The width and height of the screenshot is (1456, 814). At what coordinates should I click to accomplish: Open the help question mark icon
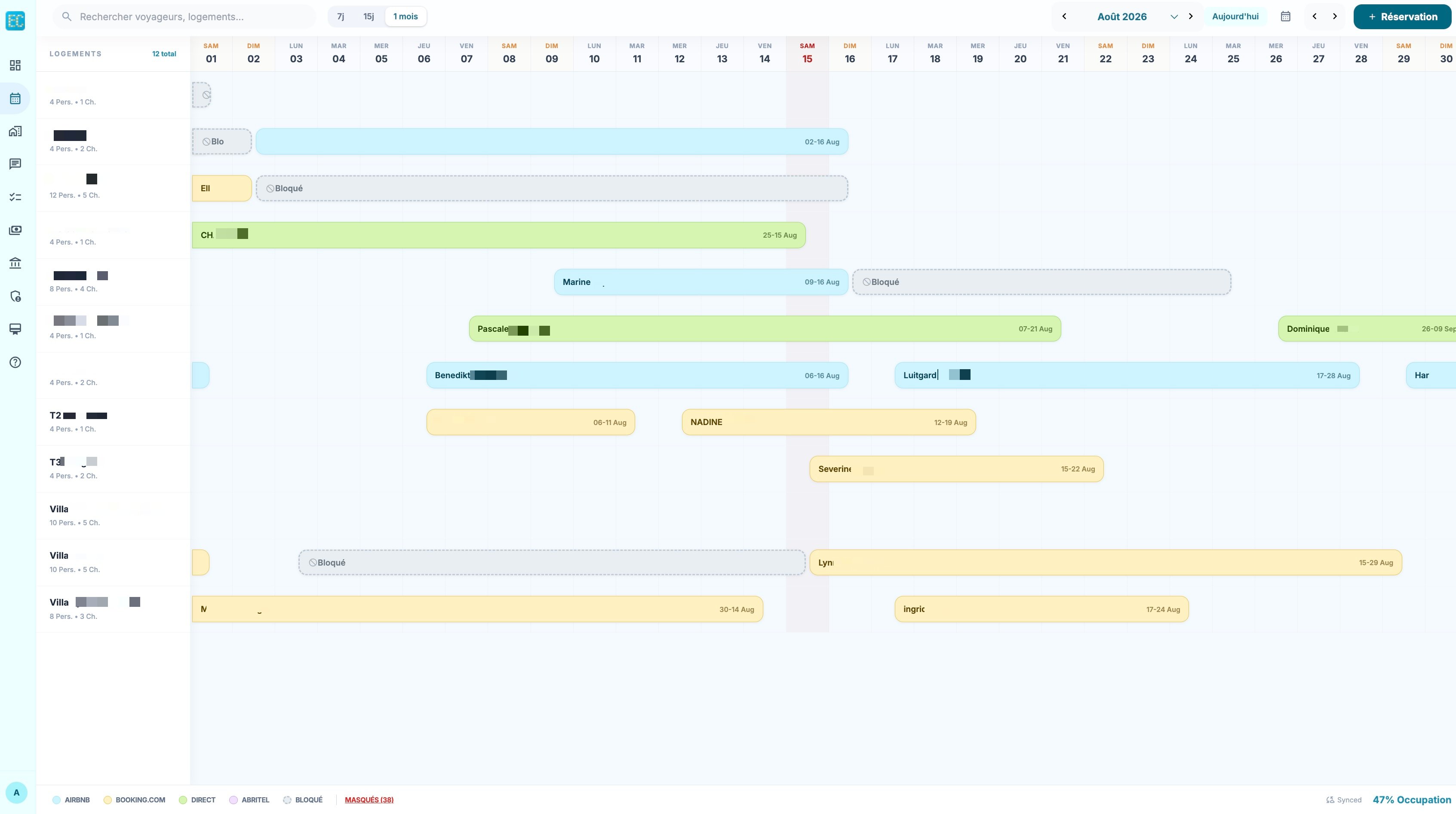[x=15, y=362]
